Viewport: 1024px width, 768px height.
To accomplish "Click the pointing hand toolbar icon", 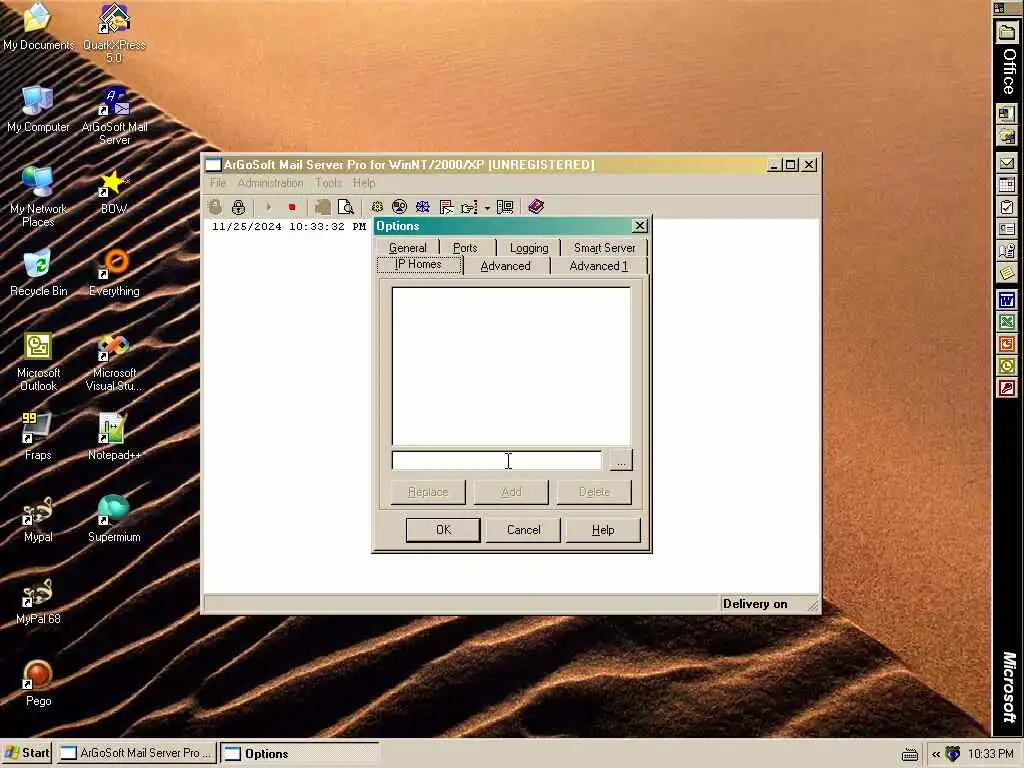I will click(x=470, y=207).
